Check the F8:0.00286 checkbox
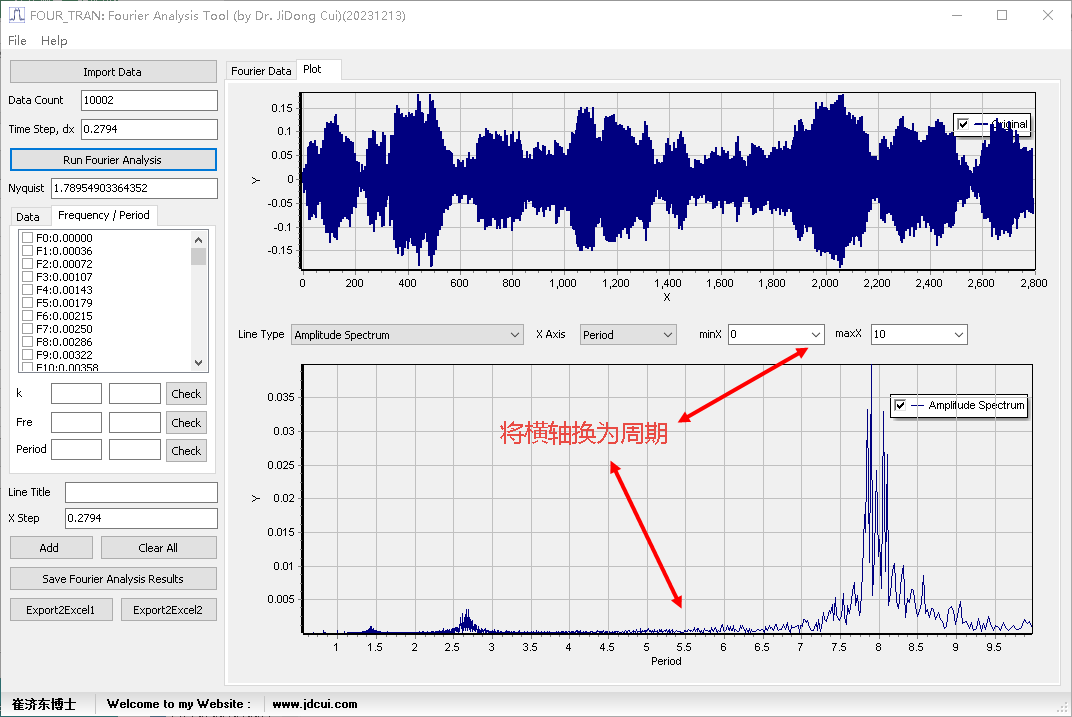The image size is (1072, 717). [x=28, y=342]
